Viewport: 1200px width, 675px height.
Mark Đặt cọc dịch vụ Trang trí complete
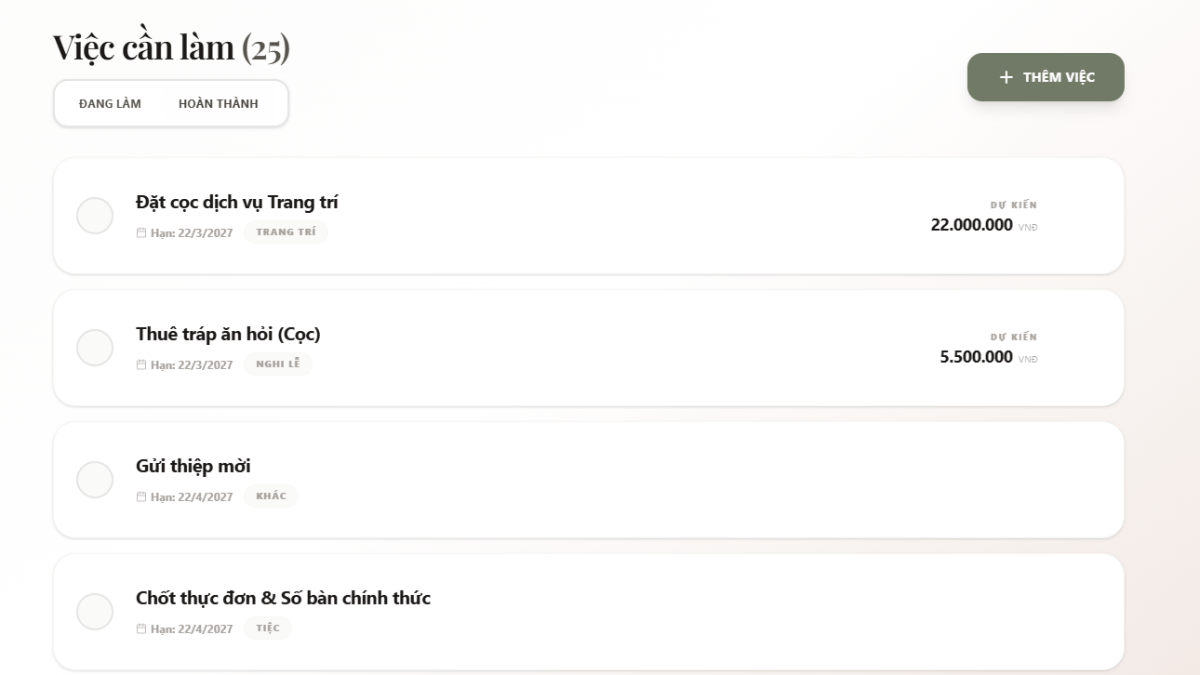click(95, 216)
